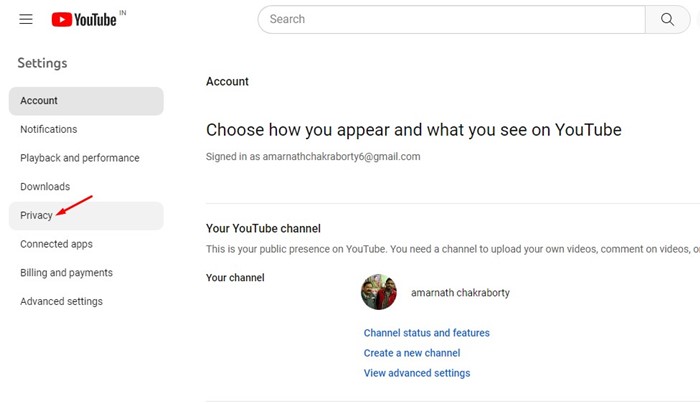Open Advanced settings in the sidebar
Viewport: 700px width, 403px height.
click(61, 302)
